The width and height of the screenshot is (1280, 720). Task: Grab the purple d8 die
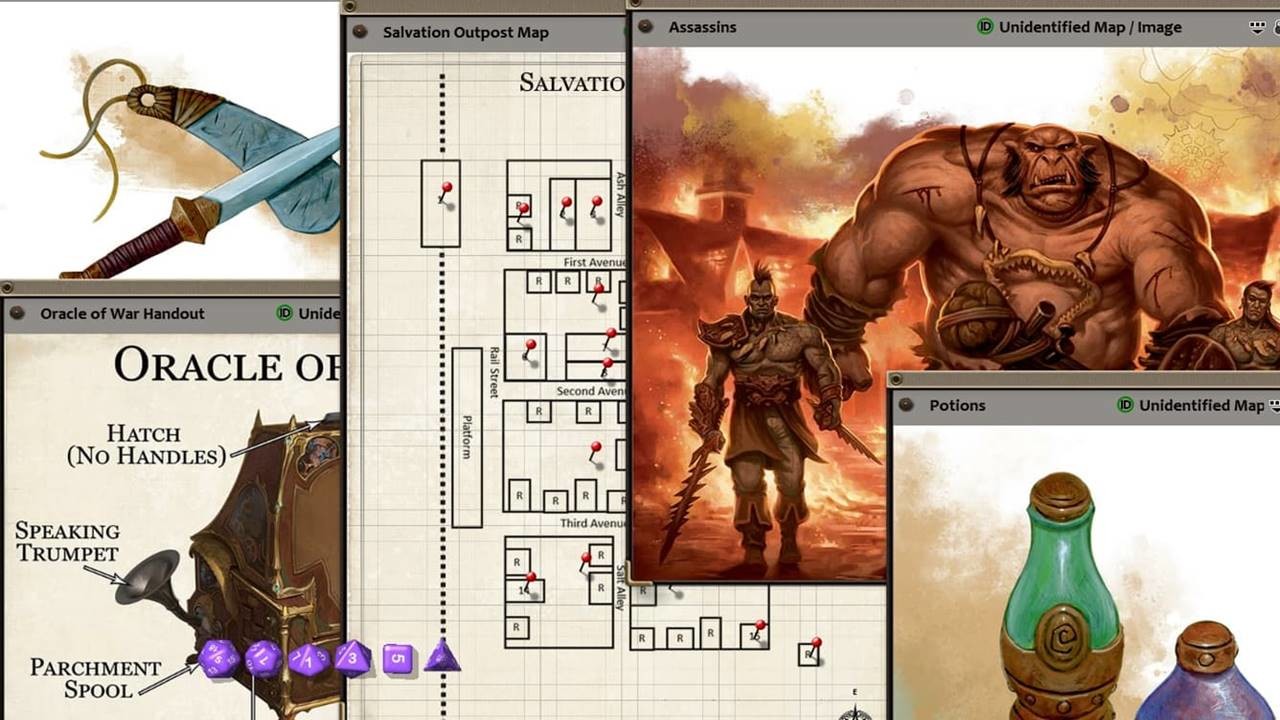coord(352,659)
